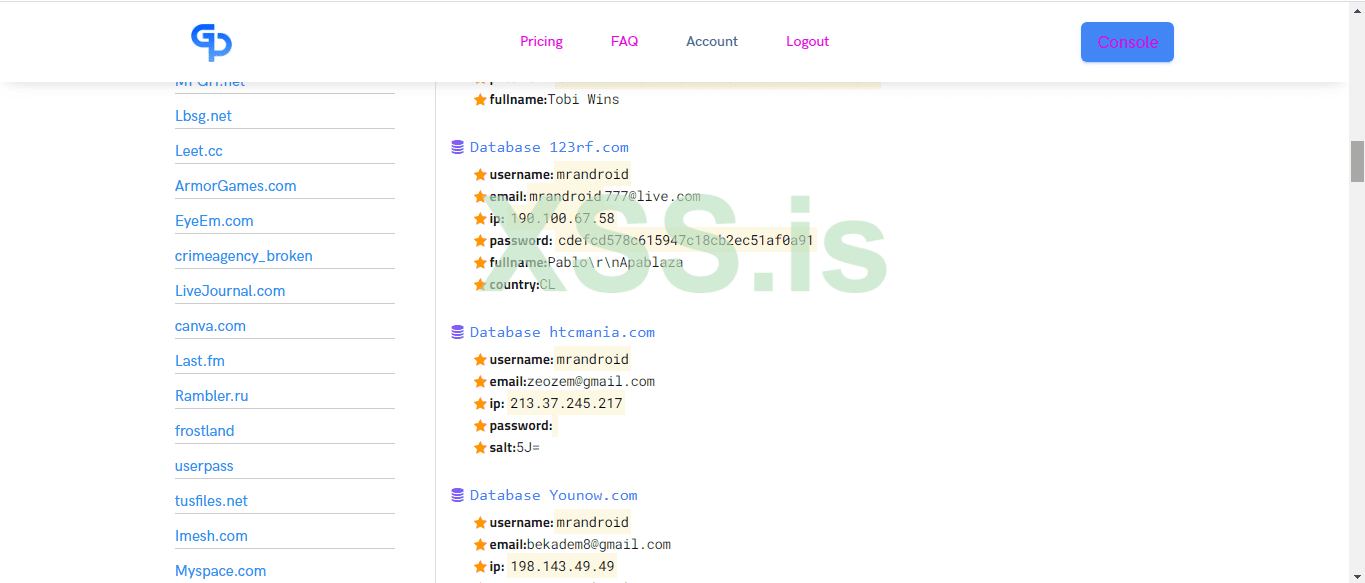The width and height of the screenshot is (1365, 583).
Task: Click email value mrandroid777@live.com
Action: click(615, 196)
